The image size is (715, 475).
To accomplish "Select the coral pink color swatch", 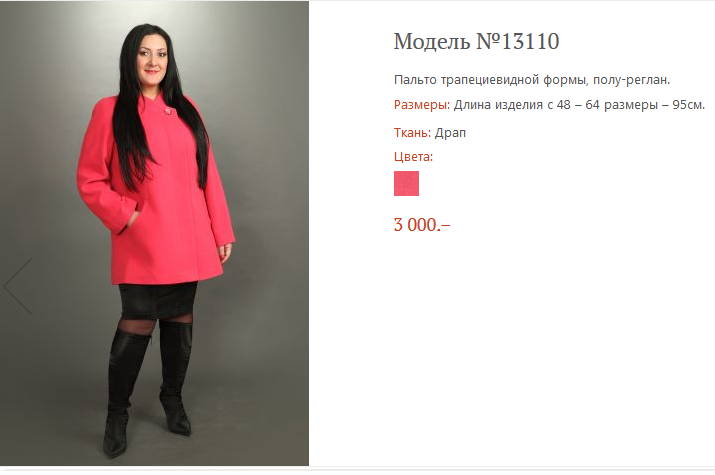I will pyautogui.click(x=406, y=184).
